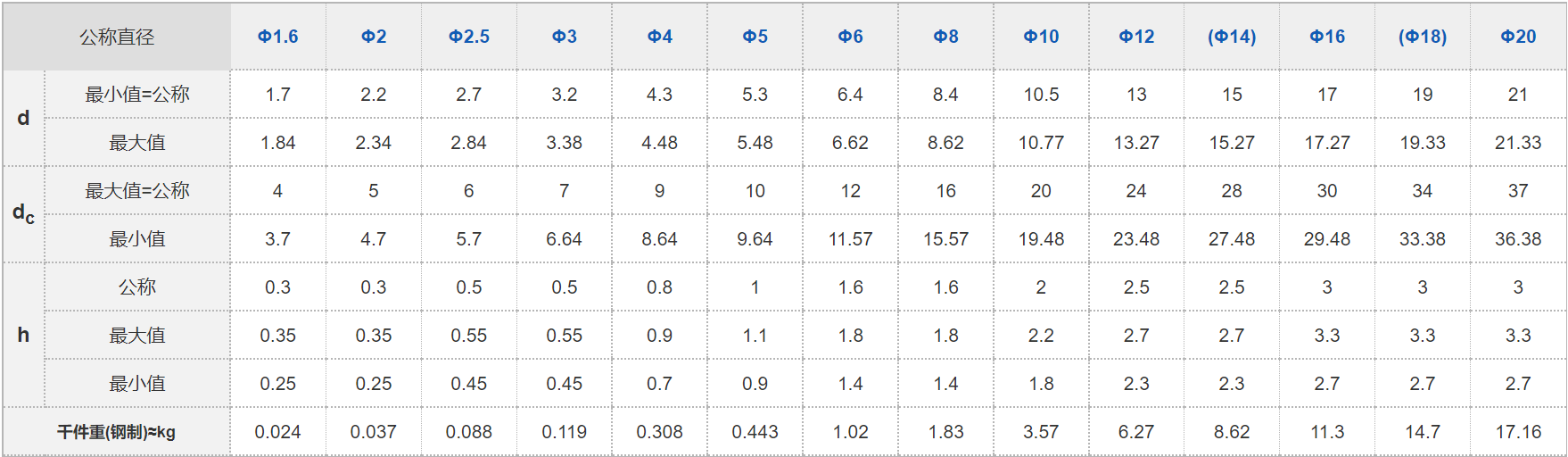Screen dimensions: 1568x457
Task: Select the Φ2.5 header link
Action: point(469,37)
